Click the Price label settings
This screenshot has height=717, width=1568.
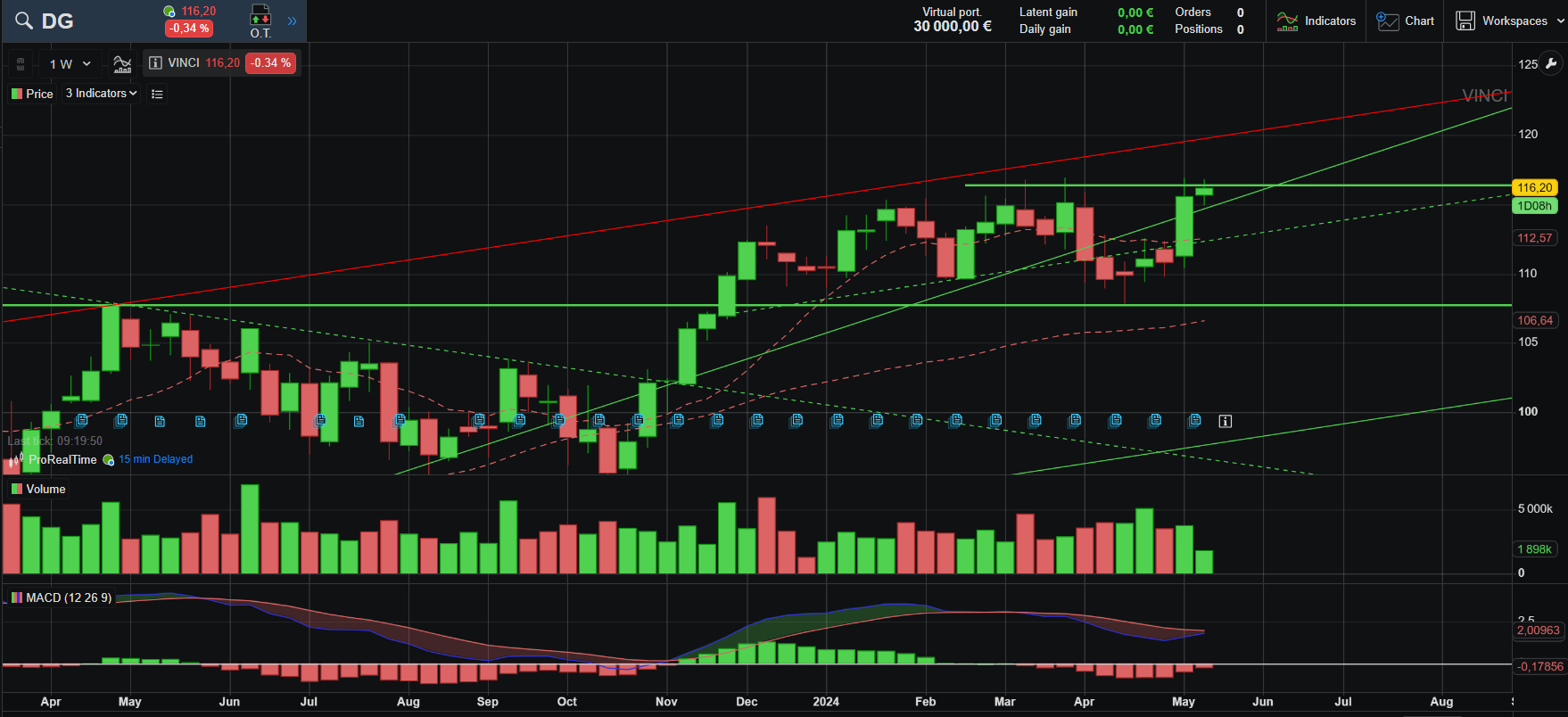click(x=33, y=94)
